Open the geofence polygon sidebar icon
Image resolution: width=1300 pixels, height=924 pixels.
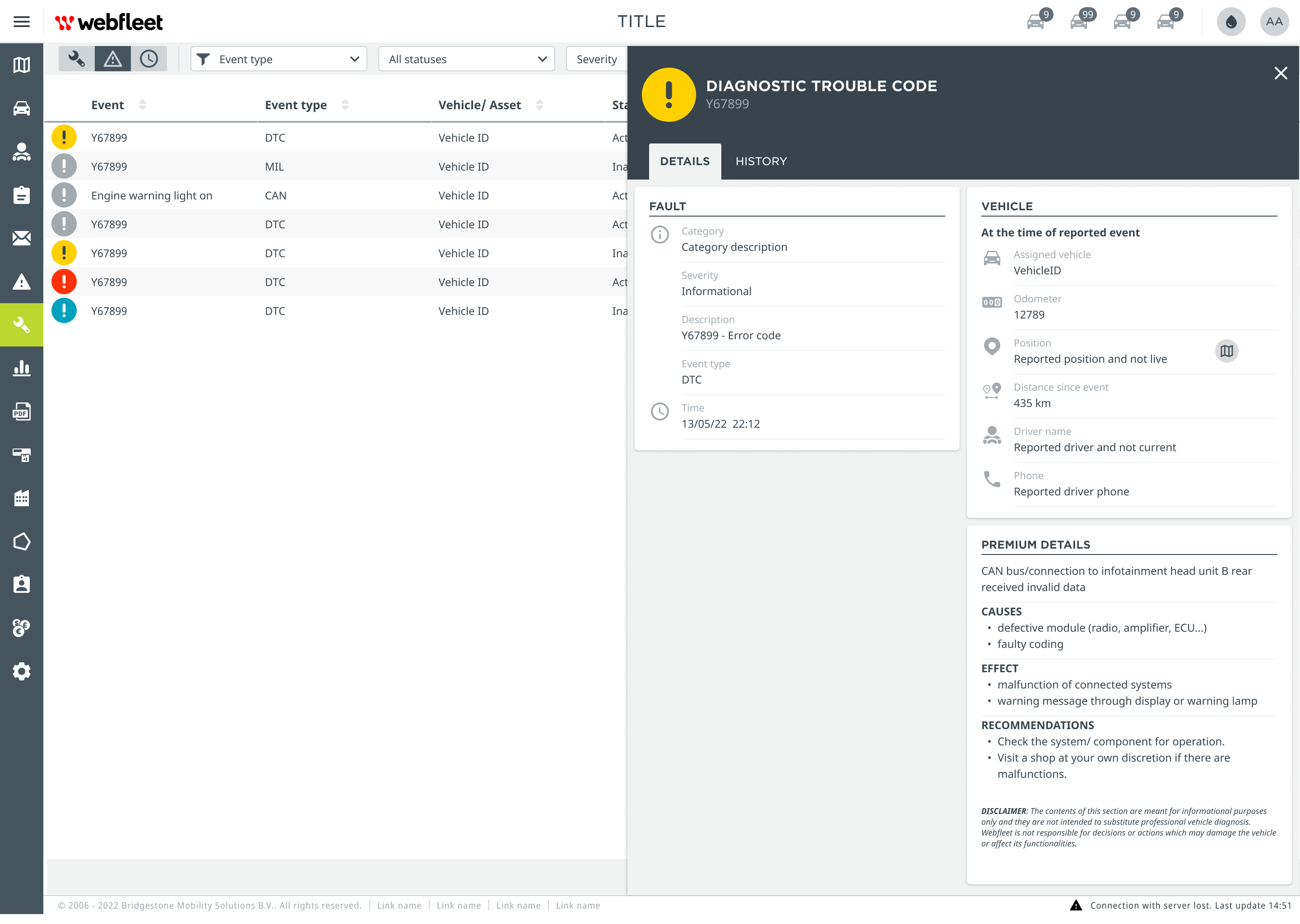[22, 541]
